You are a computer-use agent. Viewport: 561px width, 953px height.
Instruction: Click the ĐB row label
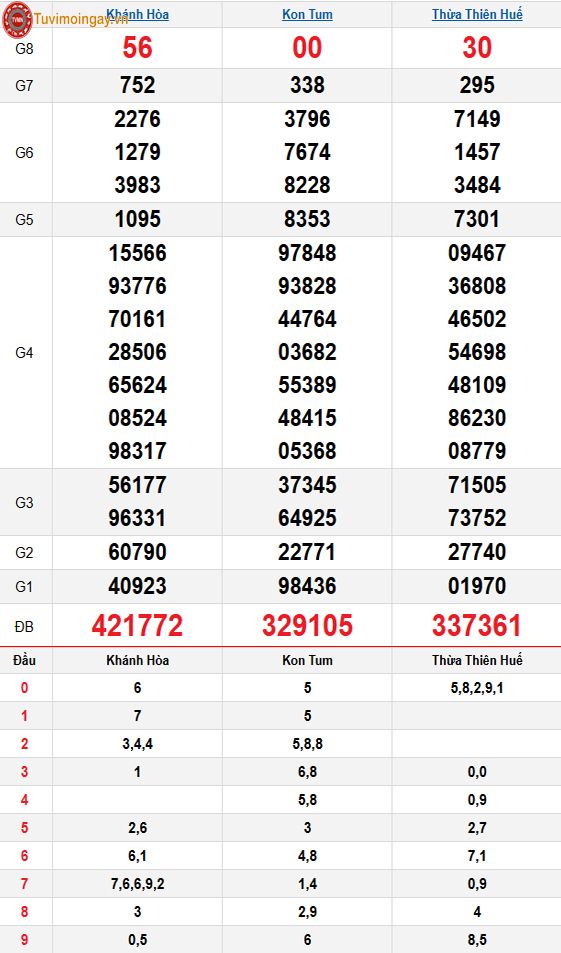coord(24,627)
